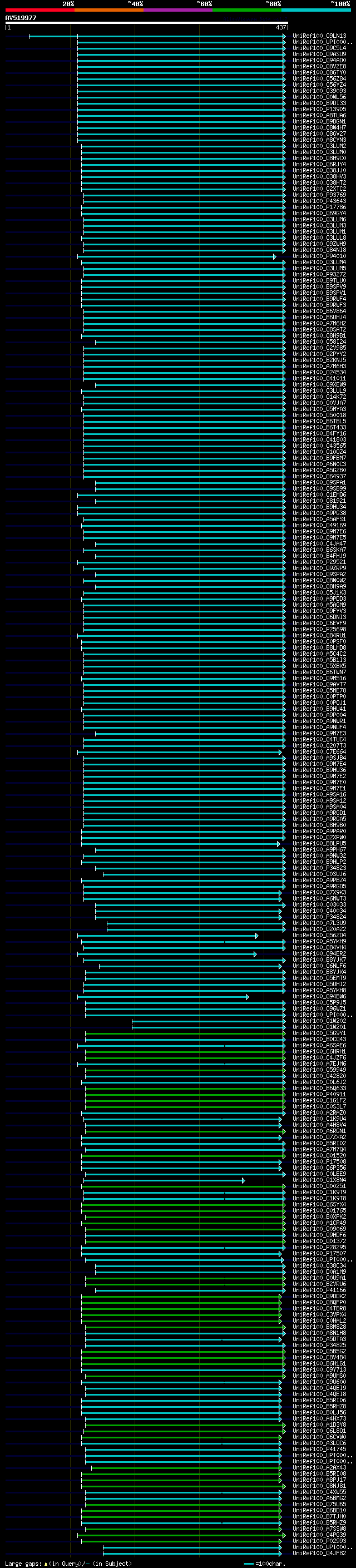The width and height of the screenshot is (356, 1568).
Task: Select hit UniRef100_Q94ER2
Action: (319, 954)
